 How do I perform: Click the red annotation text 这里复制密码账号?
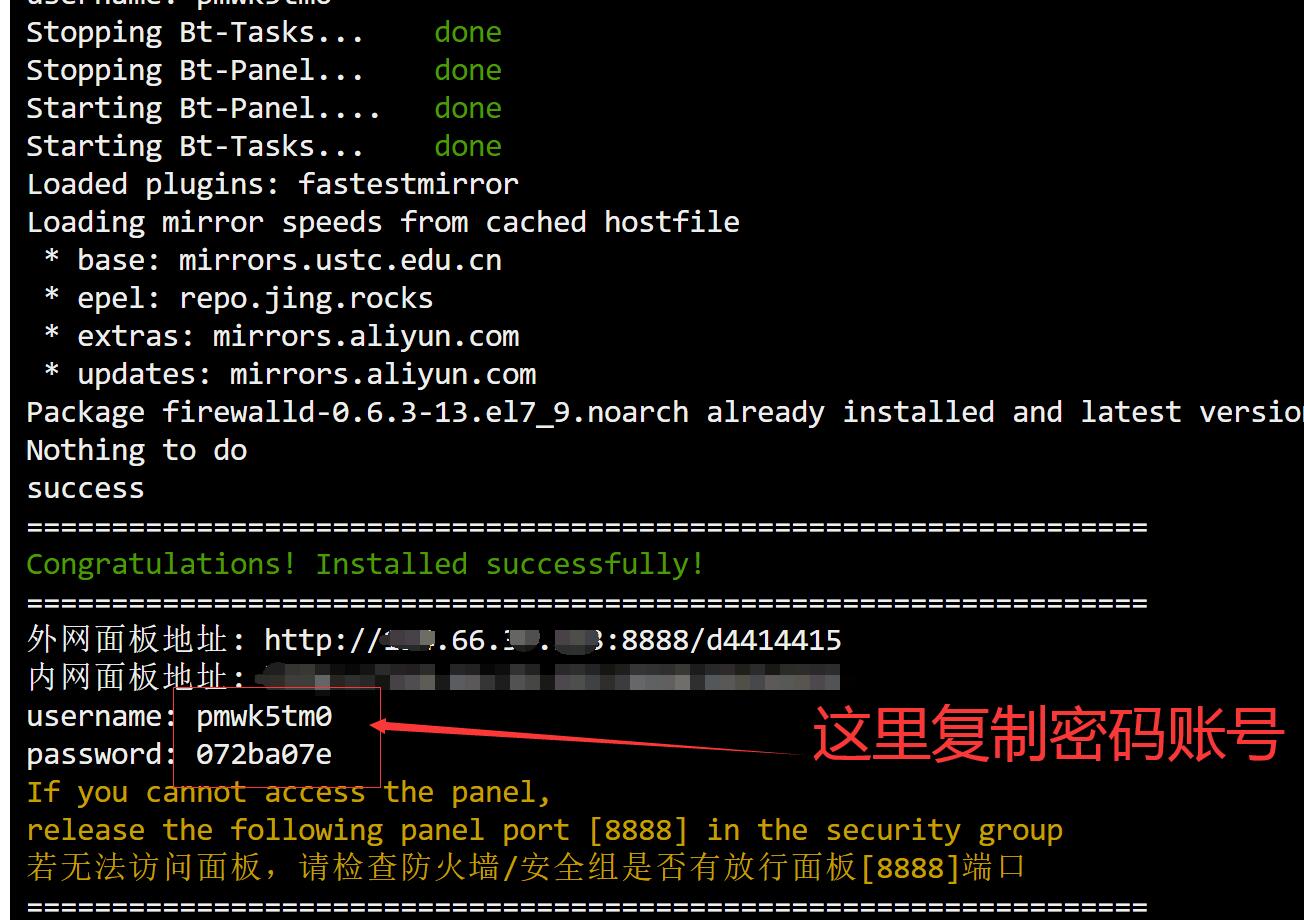click(1046, 735)
